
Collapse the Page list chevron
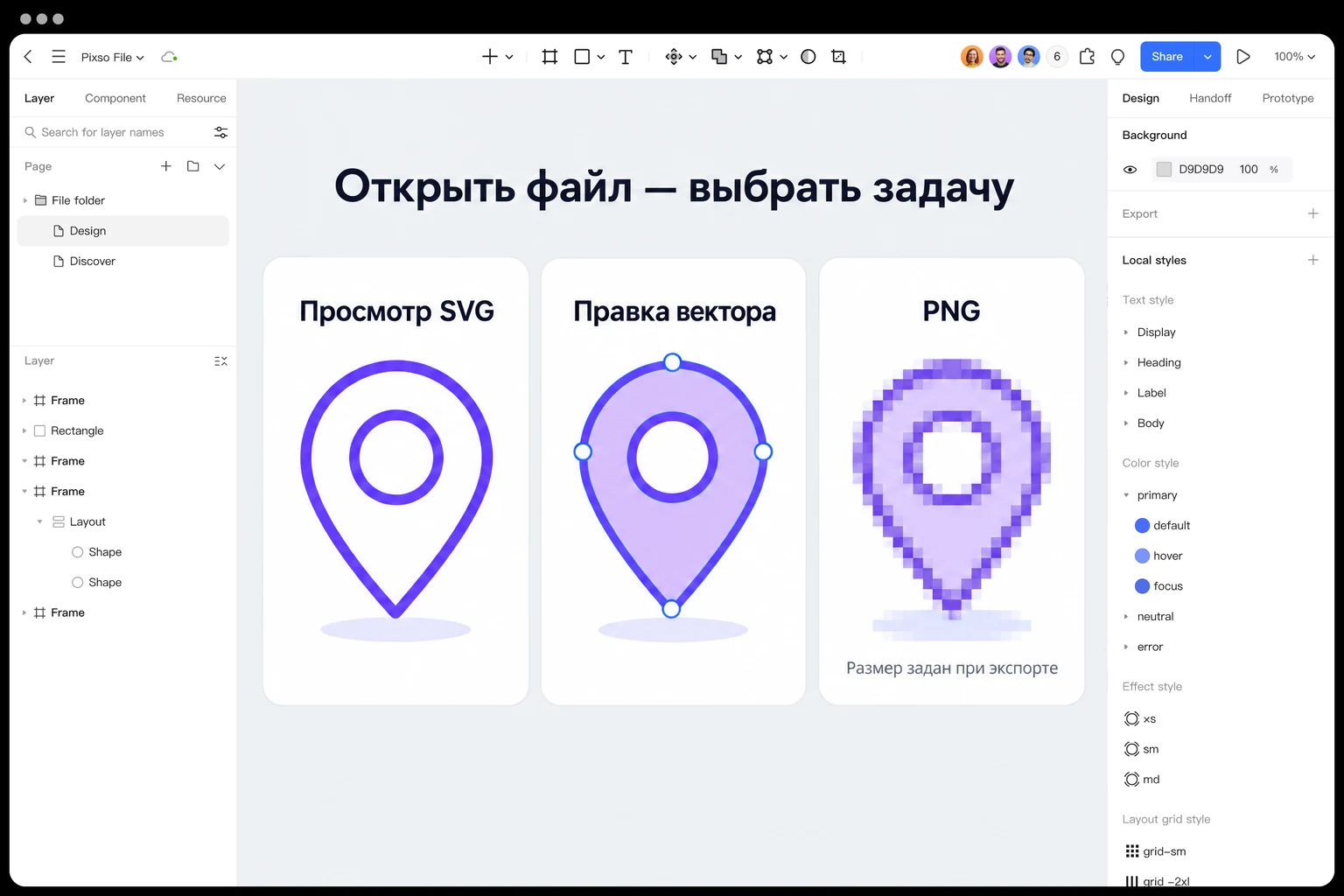click(220, 166)
